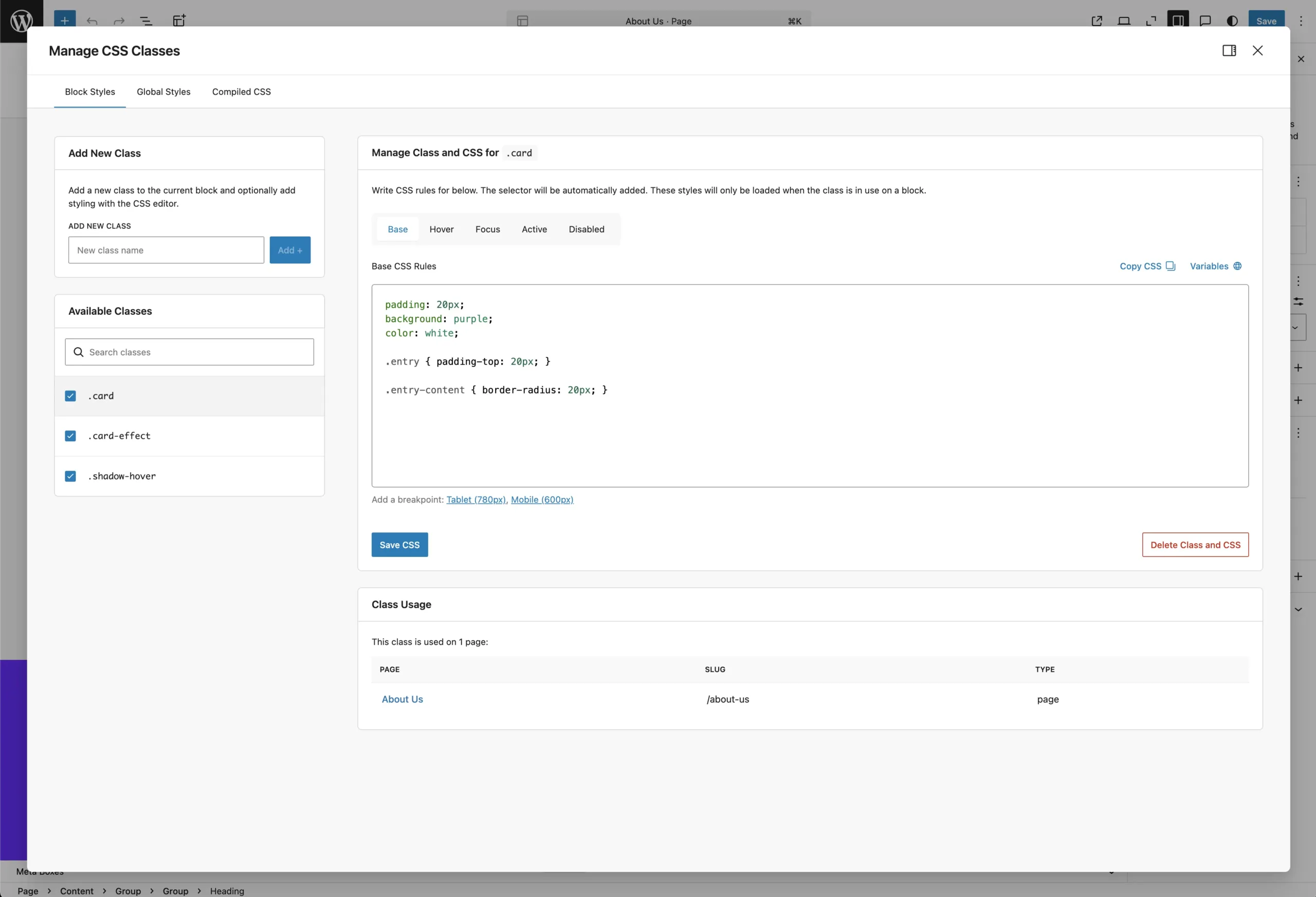Click the block inserter plus icon
The image size is (1316, 897).
(65, 21)
